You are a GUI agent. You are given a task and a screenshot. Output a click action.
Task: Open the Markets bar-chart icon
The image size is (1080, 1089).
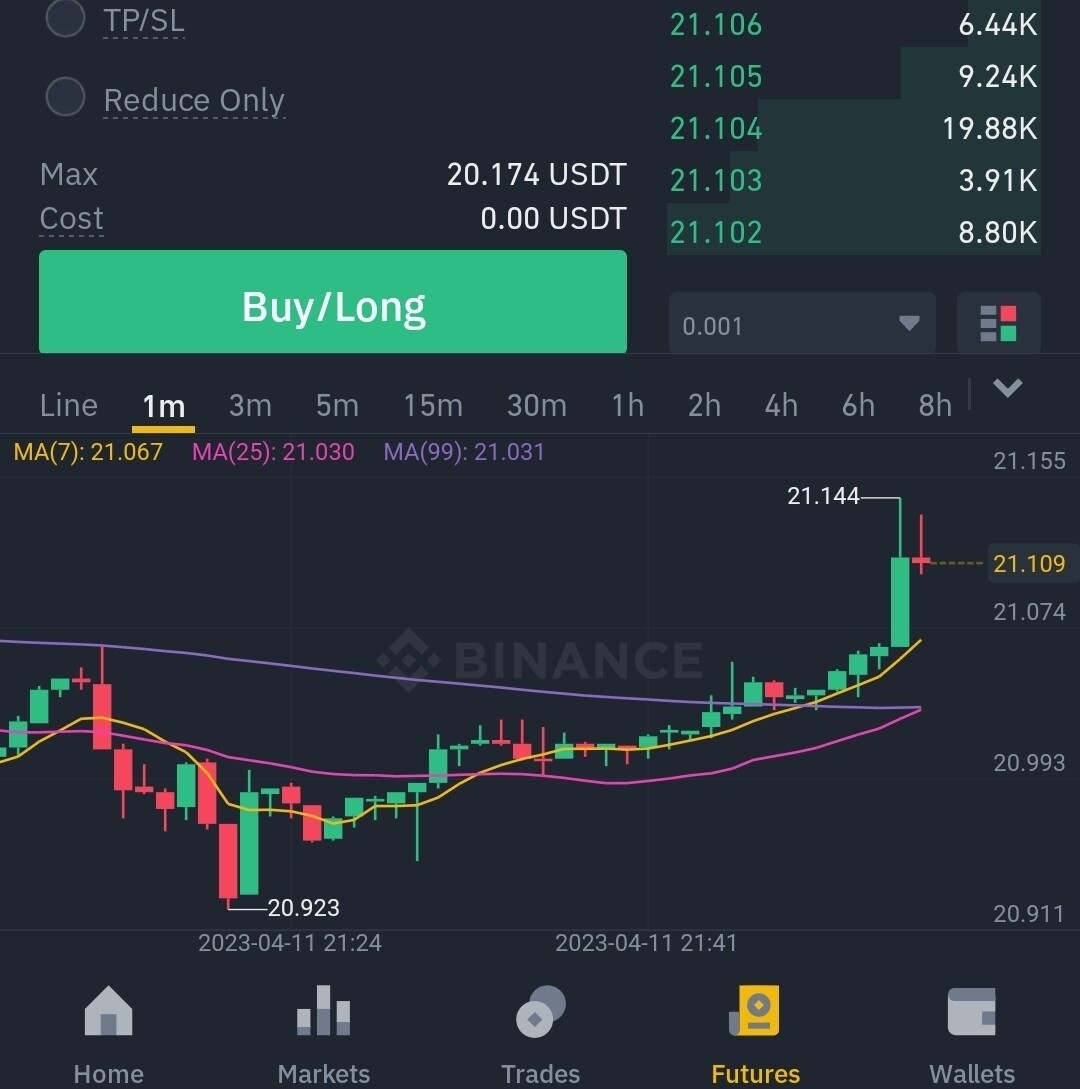click(323, 1012)
